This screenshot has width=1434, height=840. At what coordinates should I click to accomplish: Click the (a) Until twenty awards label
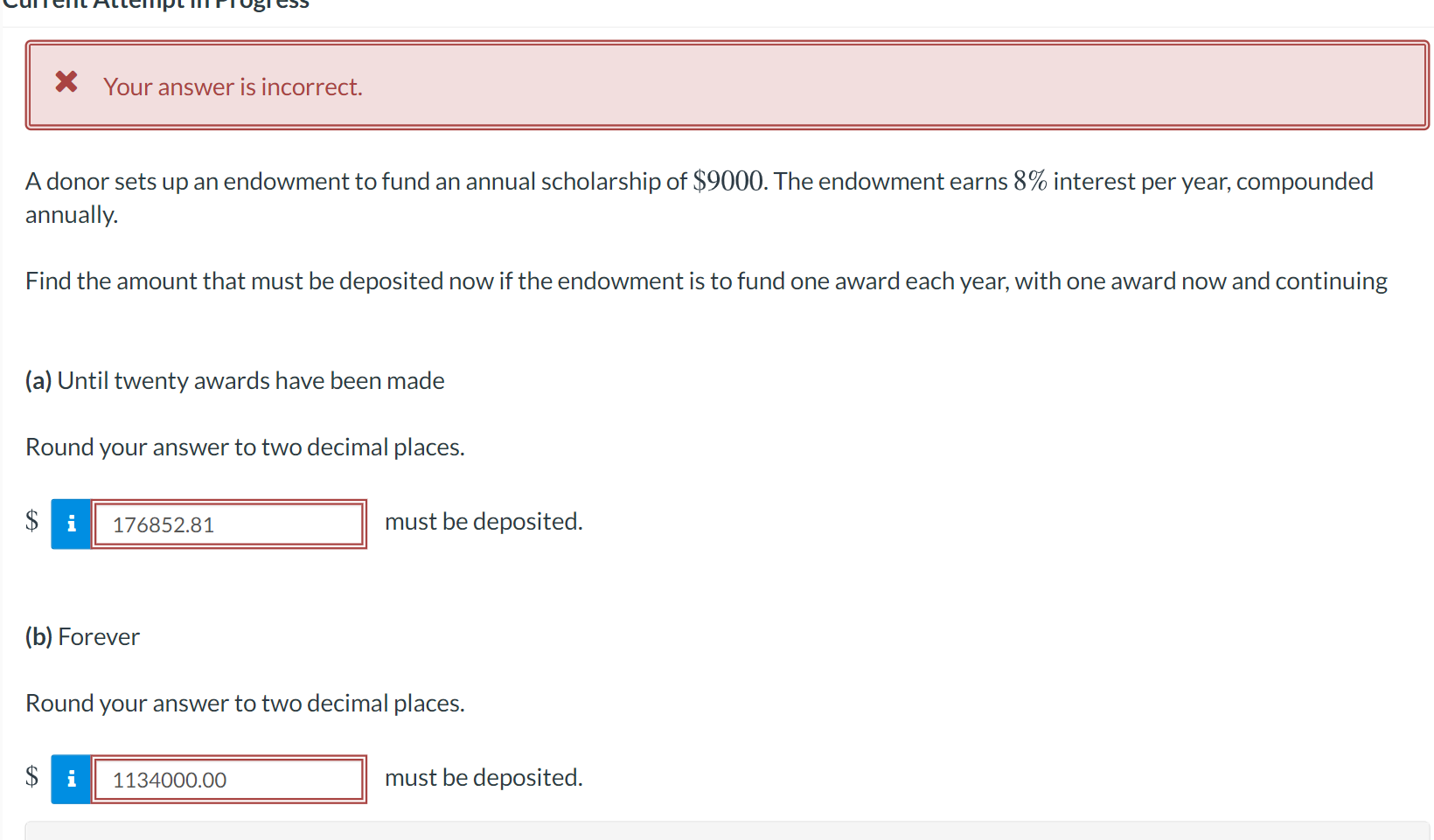(x=234, y=380)
